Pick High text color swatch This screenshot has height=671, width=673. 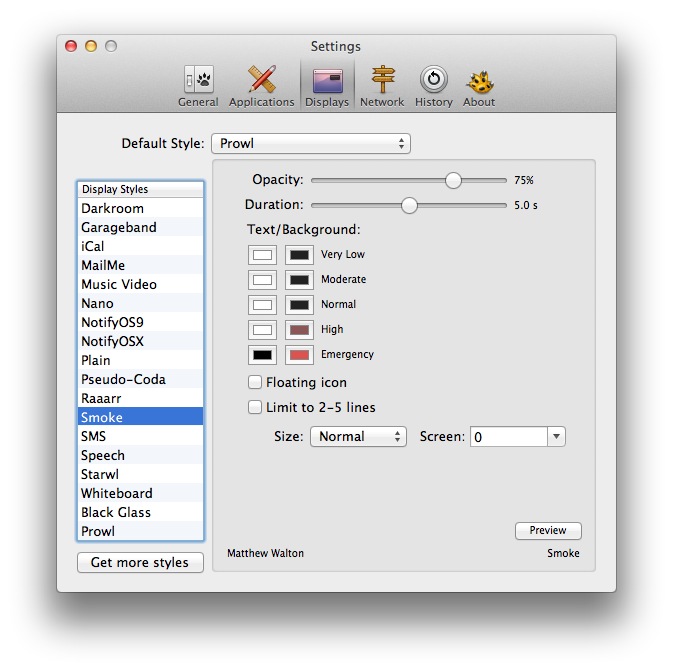(262, 330)
